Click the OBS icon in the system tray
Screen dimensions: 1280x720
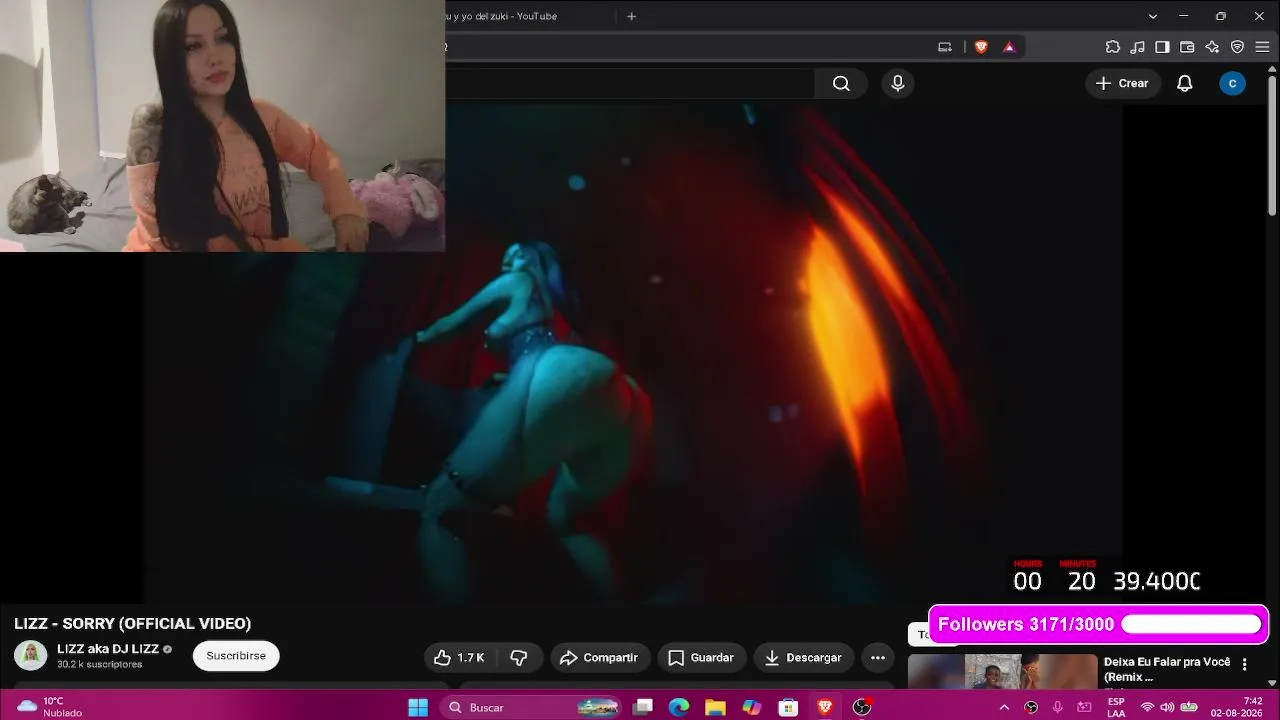tap(1031, 708)
